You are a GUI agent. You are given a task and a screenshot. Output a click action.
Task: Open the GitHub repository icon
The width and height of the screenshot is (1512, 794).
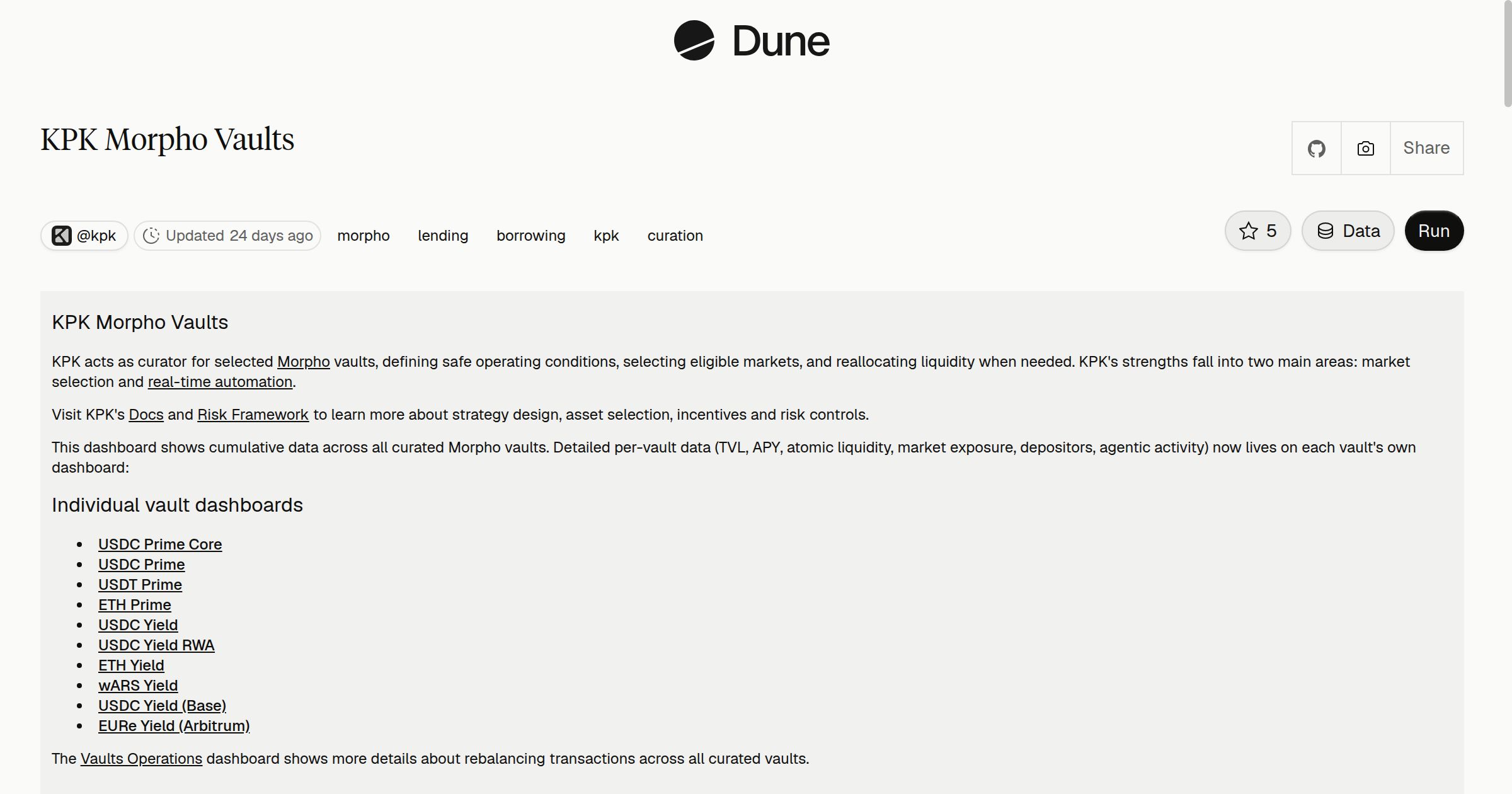pyautogui.click(x=1316, y=148)
